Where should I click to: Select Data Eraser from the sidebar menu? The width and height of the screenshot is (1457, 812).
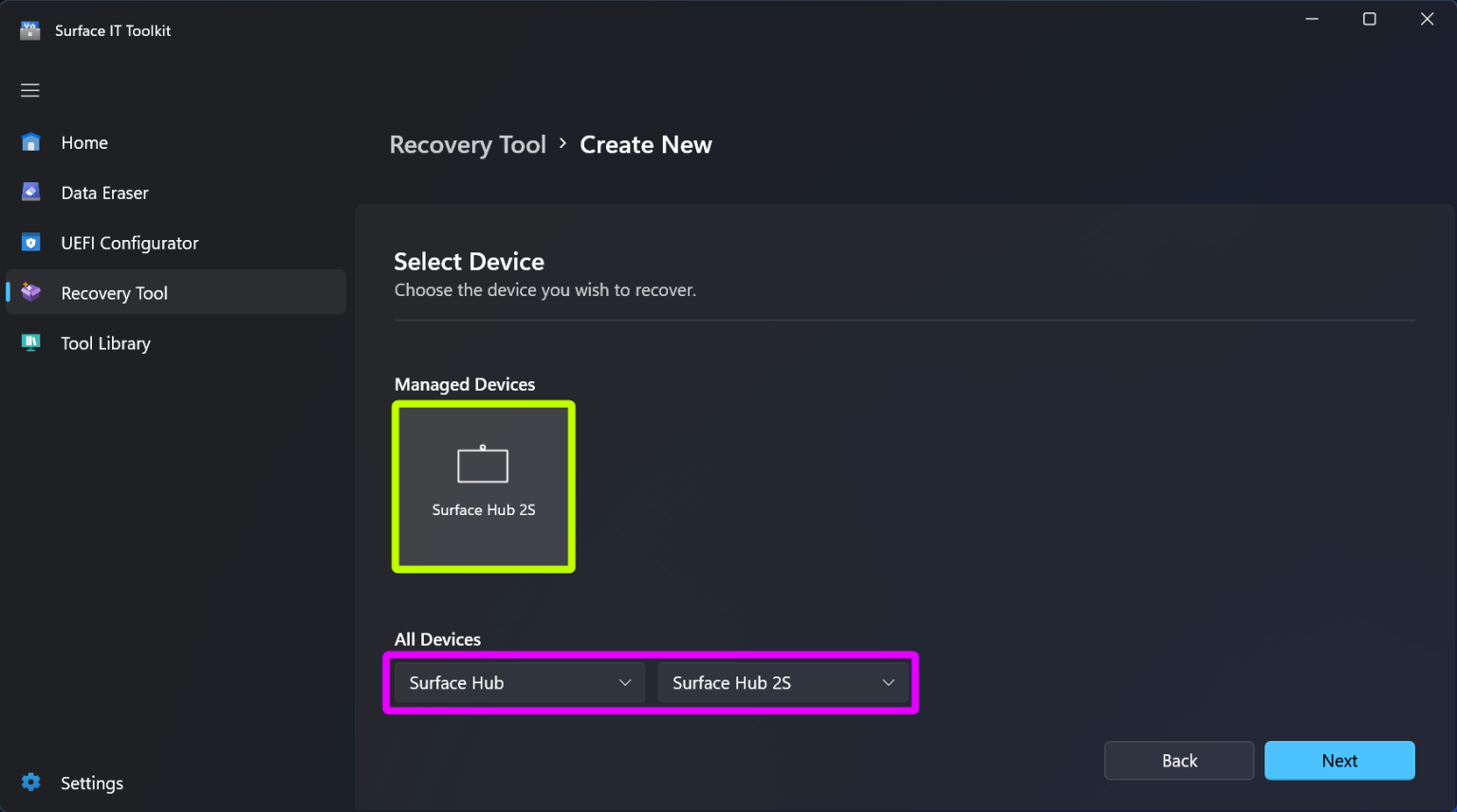104,192
